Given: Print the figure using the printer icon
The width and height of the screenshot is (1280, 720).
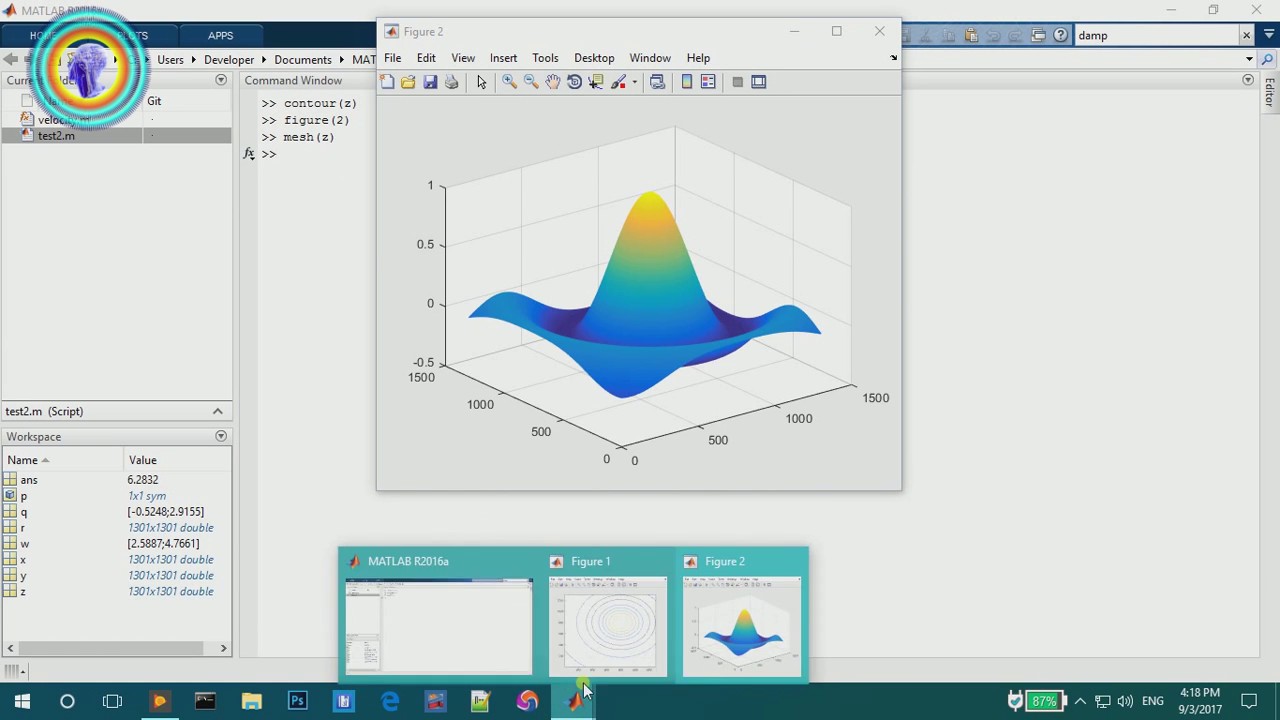Looking at the screenshot, I should 451,82.
